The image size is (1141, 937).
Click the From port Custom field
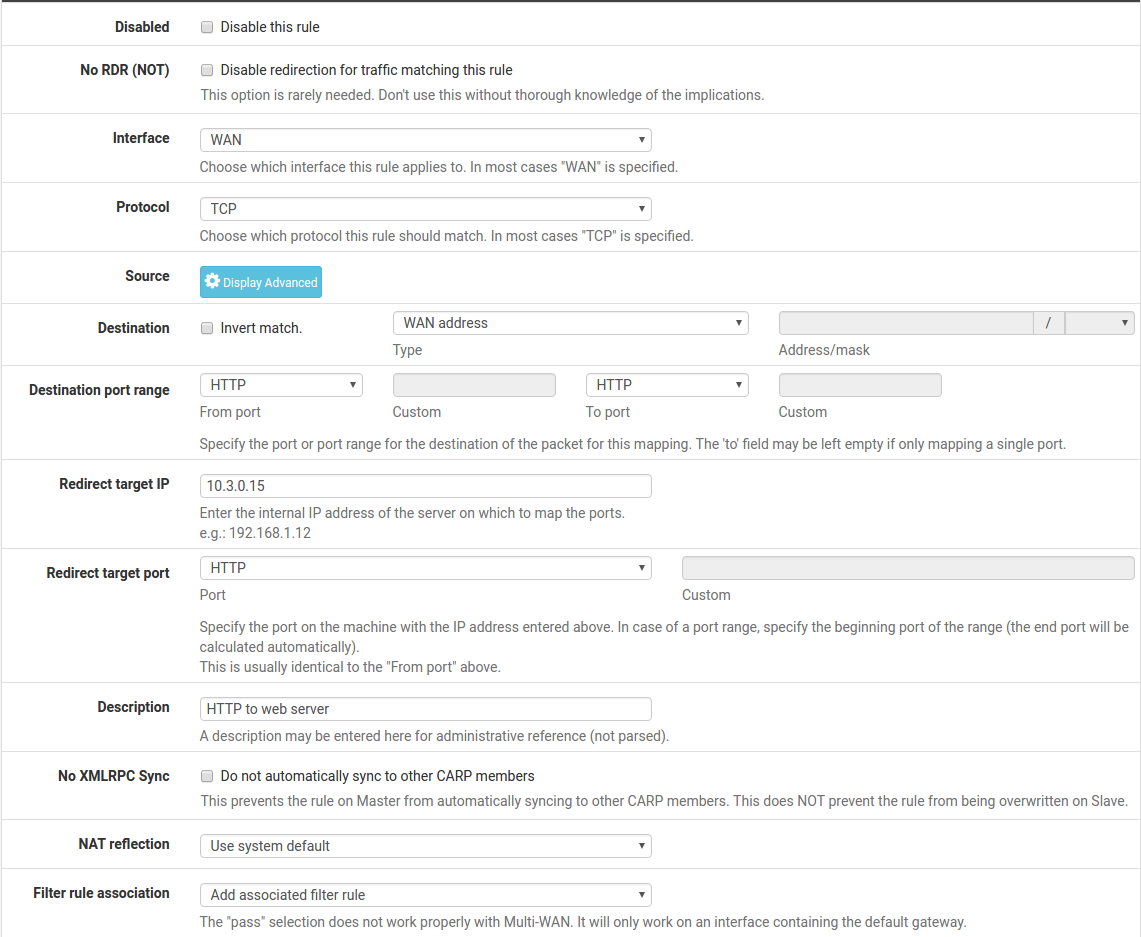pyautogui.click(x=474, y=385)
